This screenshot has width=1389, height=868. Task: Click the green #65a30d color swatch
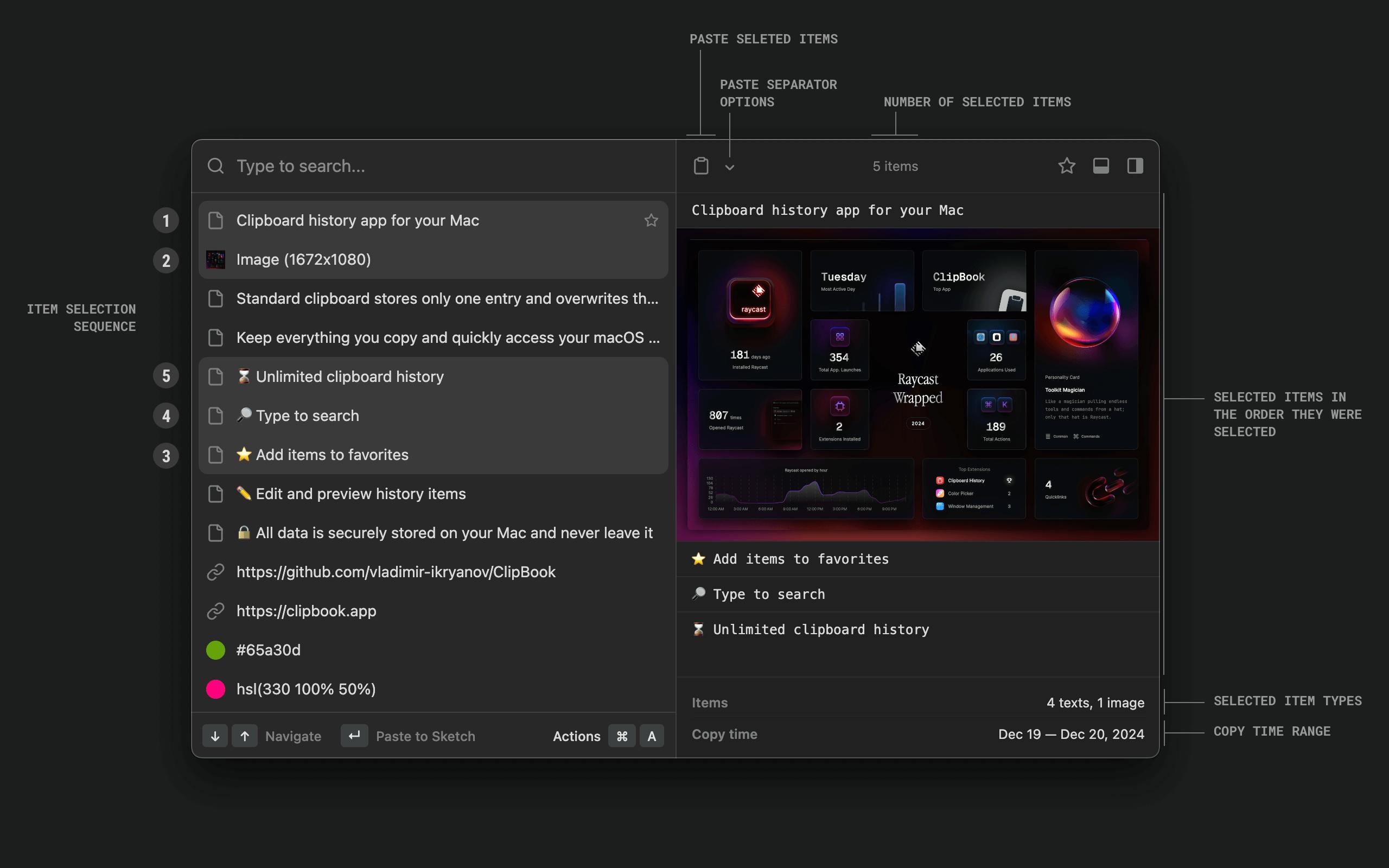coord(216,650)
